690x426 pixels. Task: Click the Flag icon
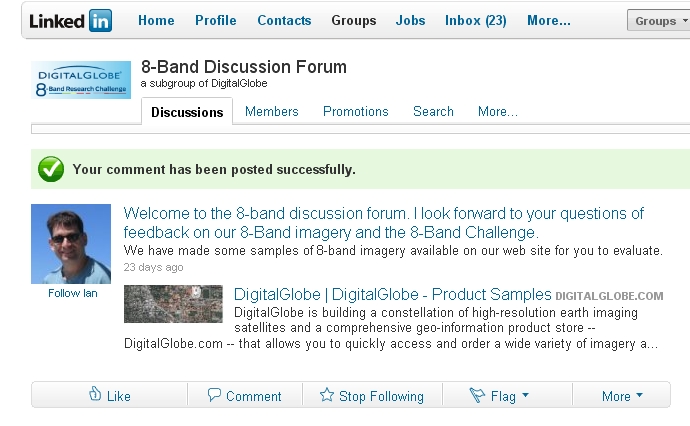click(478, 395)
